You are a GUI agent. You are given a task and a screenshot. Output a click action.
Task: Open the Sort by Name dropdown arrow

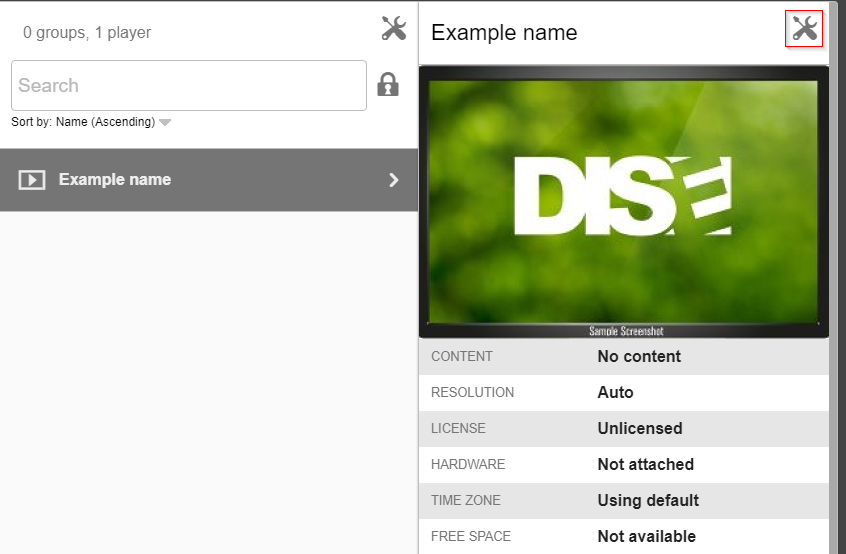click(x=165, y=122)
